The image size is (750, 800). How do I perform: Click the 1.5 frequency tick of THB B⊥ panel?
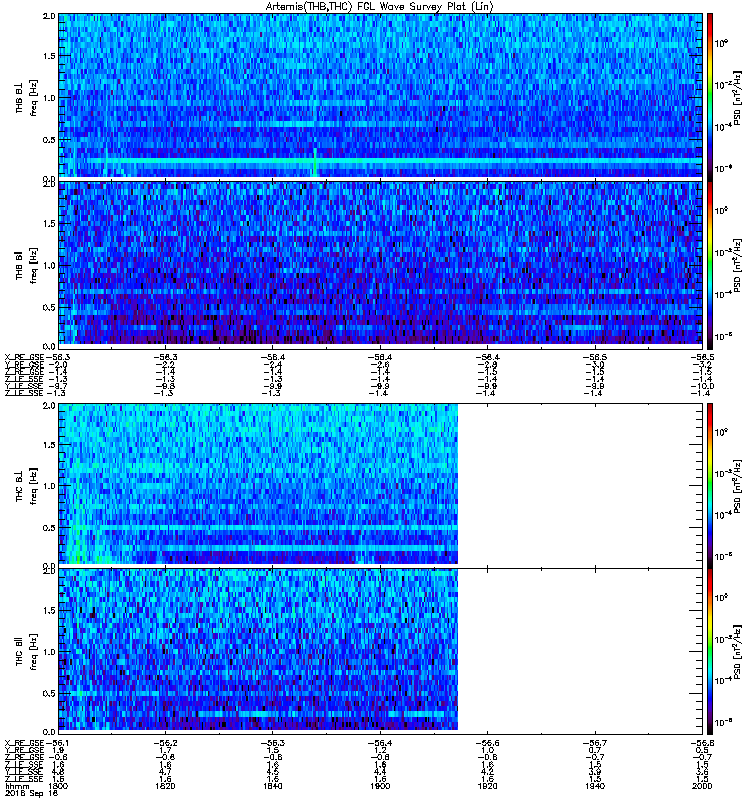click(x=49, y=56)
